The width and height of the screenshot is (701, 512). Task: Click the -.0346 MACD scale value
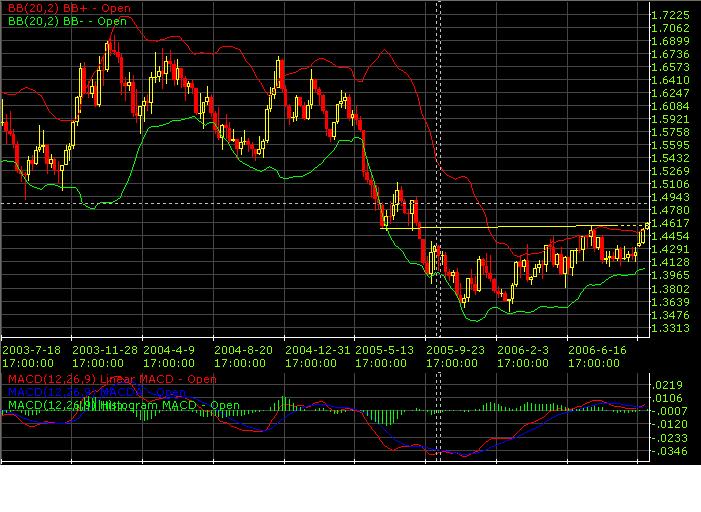668,451
